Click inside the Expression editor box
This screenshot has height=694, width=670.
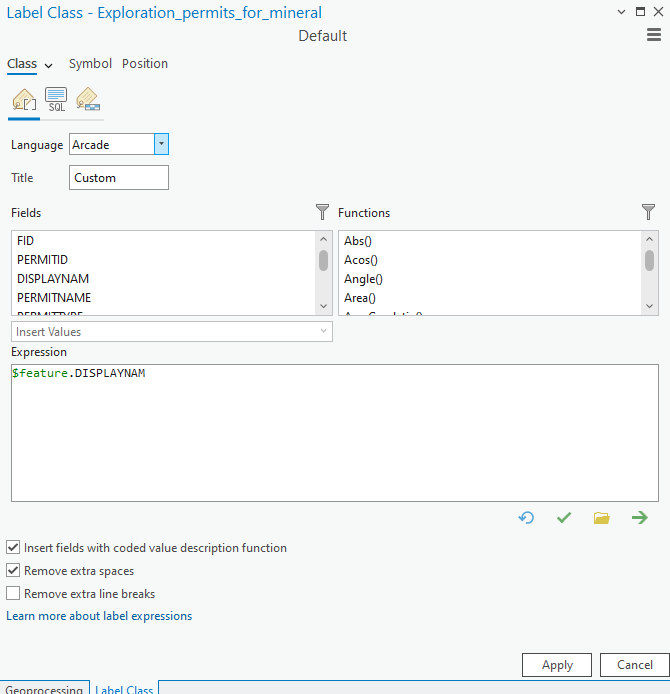335,433
